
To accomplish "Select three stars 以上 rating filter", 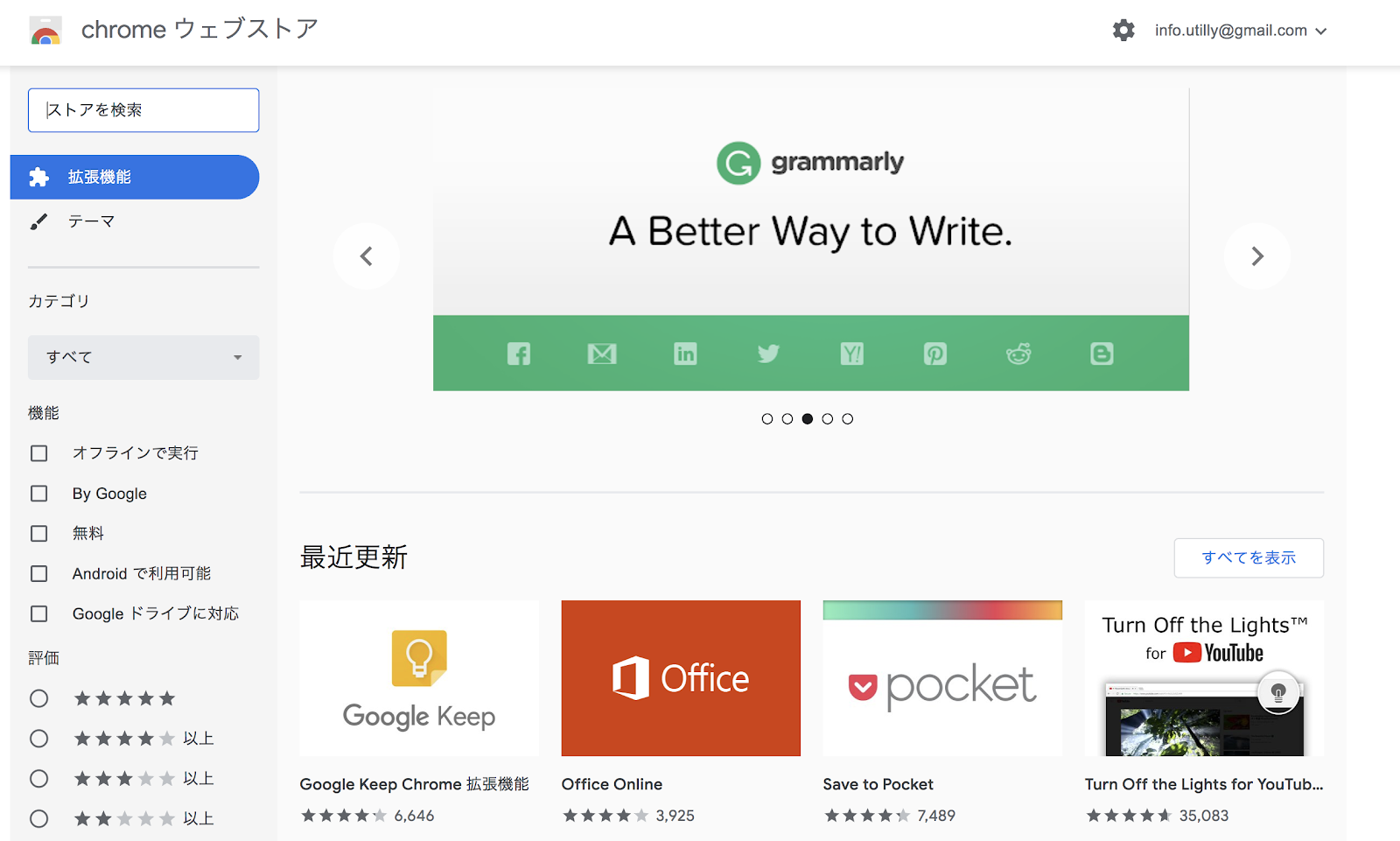I will [x=39, y=779].
